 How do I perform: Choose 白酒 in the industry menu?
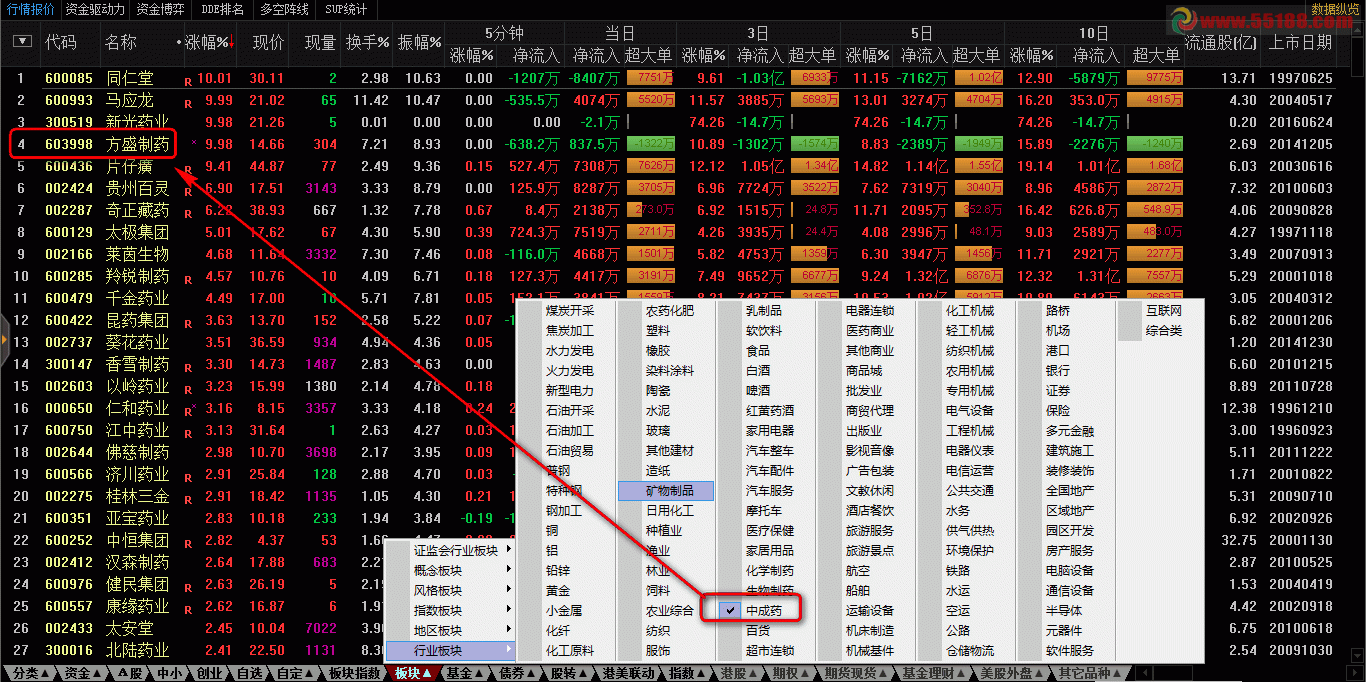point(758,370)
